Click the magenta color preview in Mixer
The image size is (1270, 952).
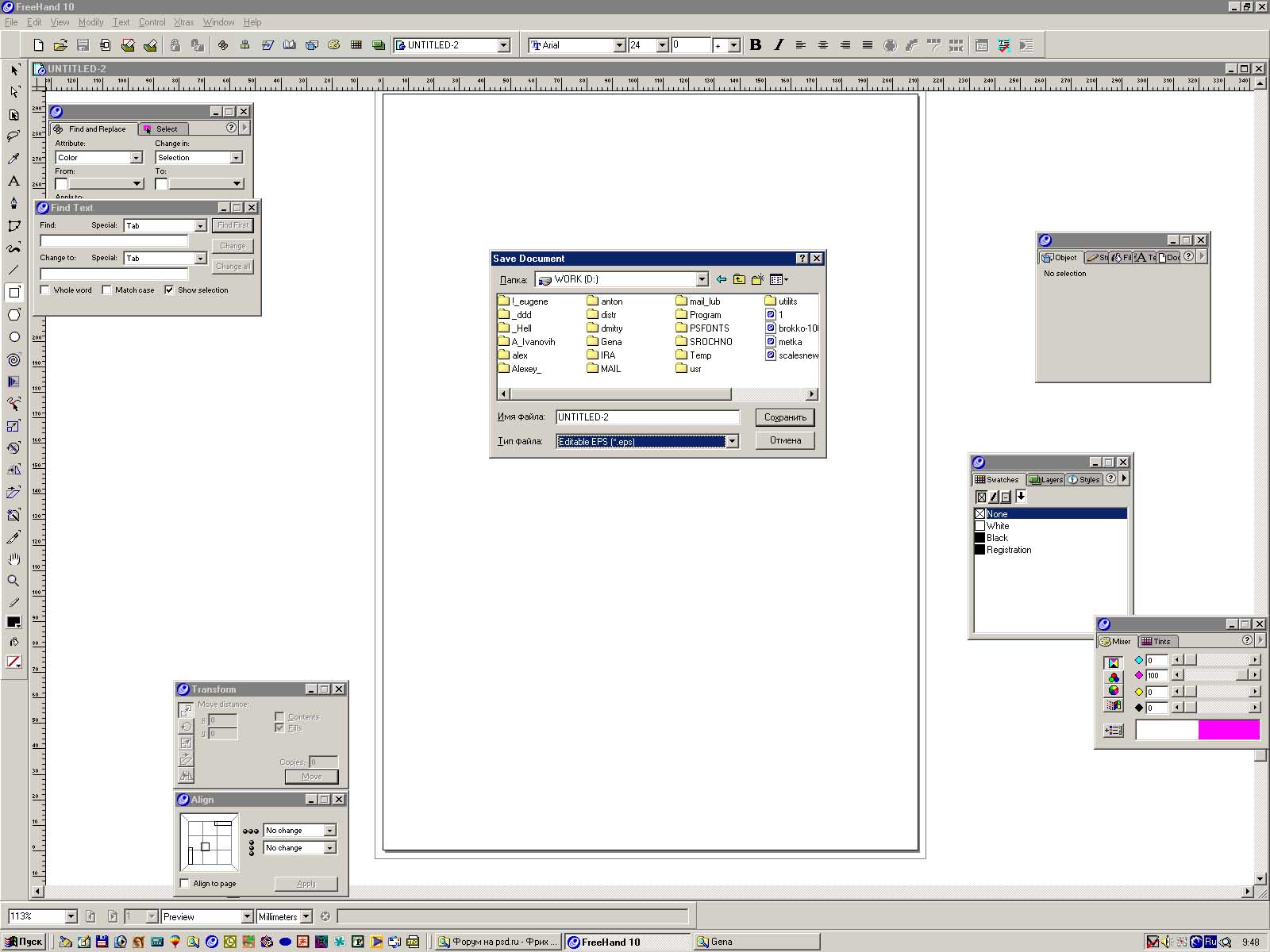point(1229,730)
